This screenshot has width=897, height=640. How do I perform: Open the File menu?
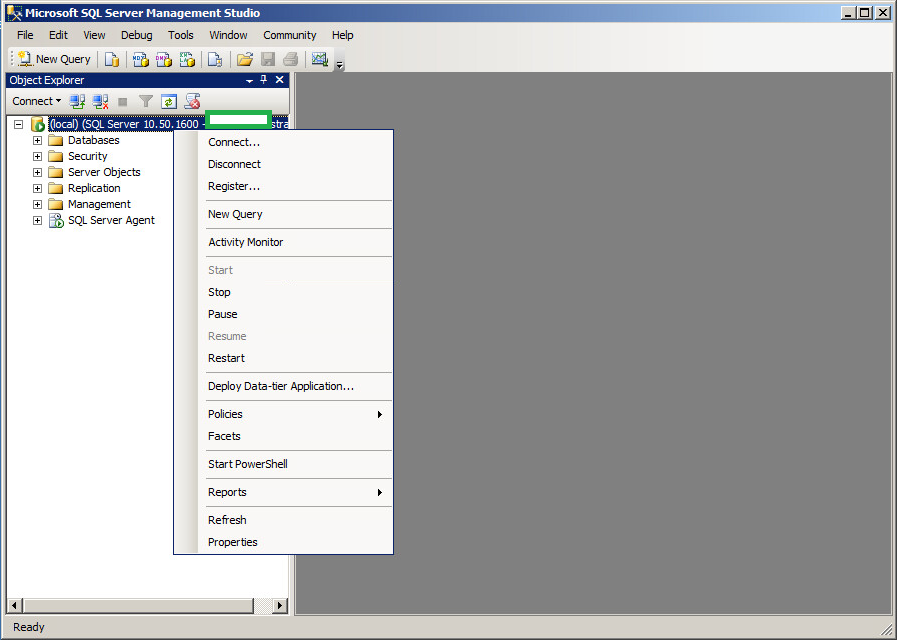[x=25, y=35]
